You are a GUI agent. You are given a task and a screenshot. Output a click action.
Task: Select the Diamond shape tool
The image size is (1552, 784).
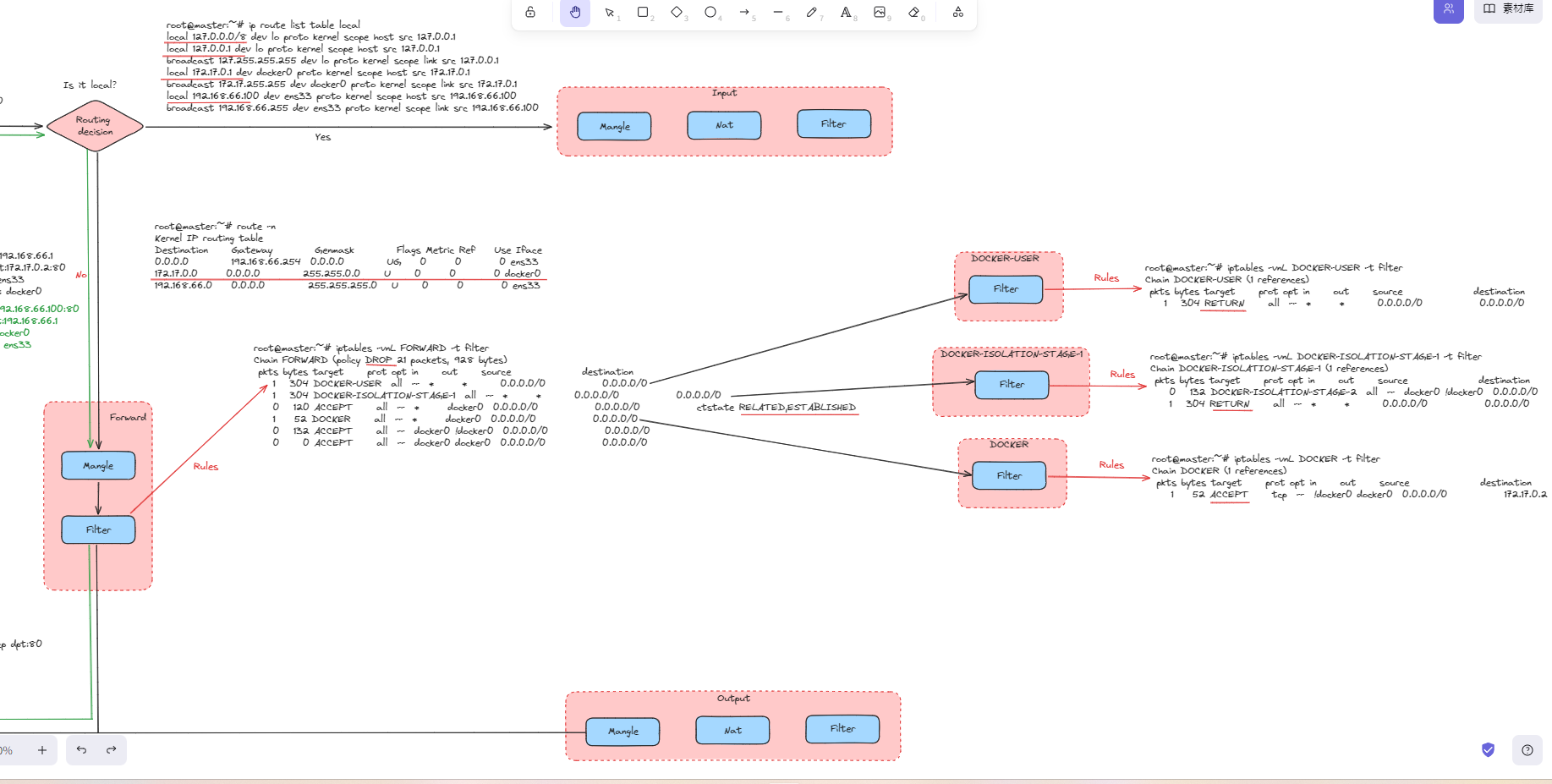coord(677,12)
